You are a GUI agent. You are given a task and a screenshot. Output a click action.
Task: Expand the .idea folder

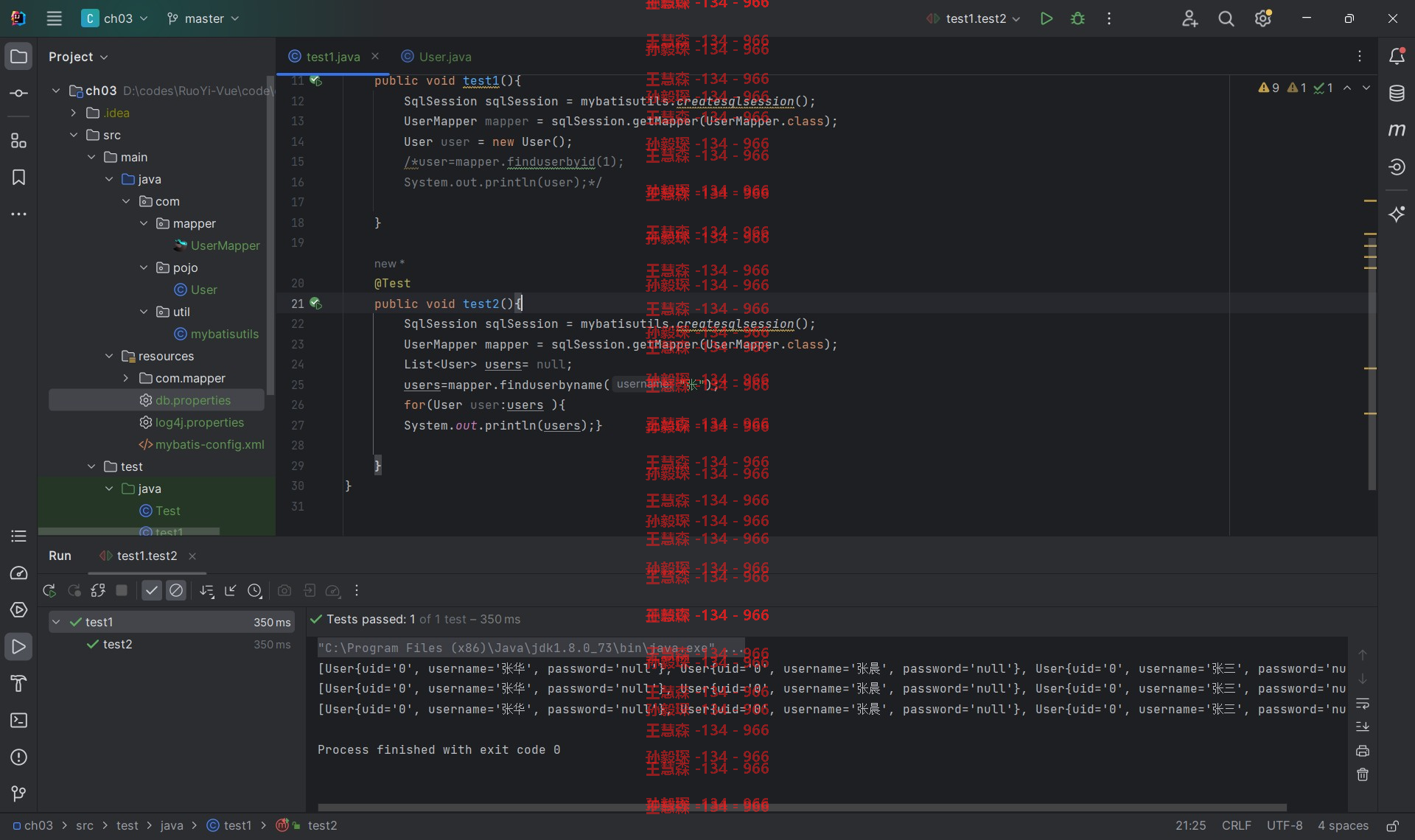74,113
